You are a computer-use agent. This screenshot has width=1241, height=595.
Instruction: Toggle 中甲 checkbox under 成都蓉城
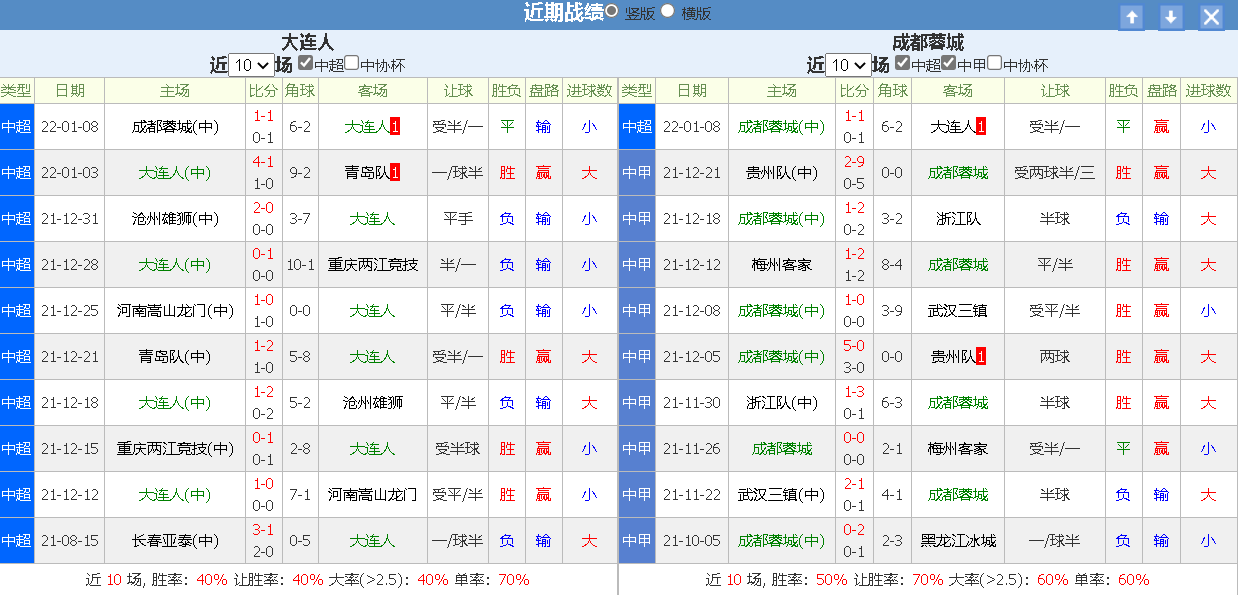click(x=948, y=62)
